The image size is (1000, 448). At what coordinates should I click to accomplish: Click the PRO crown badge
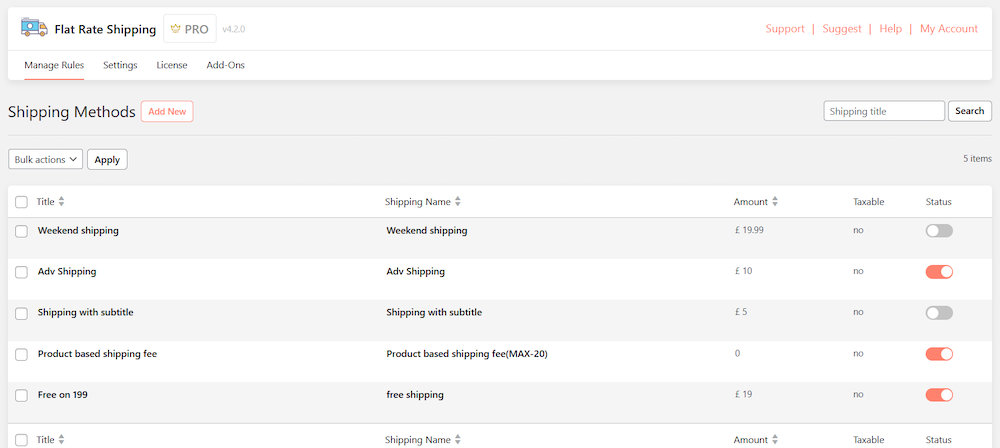(190, 29)
